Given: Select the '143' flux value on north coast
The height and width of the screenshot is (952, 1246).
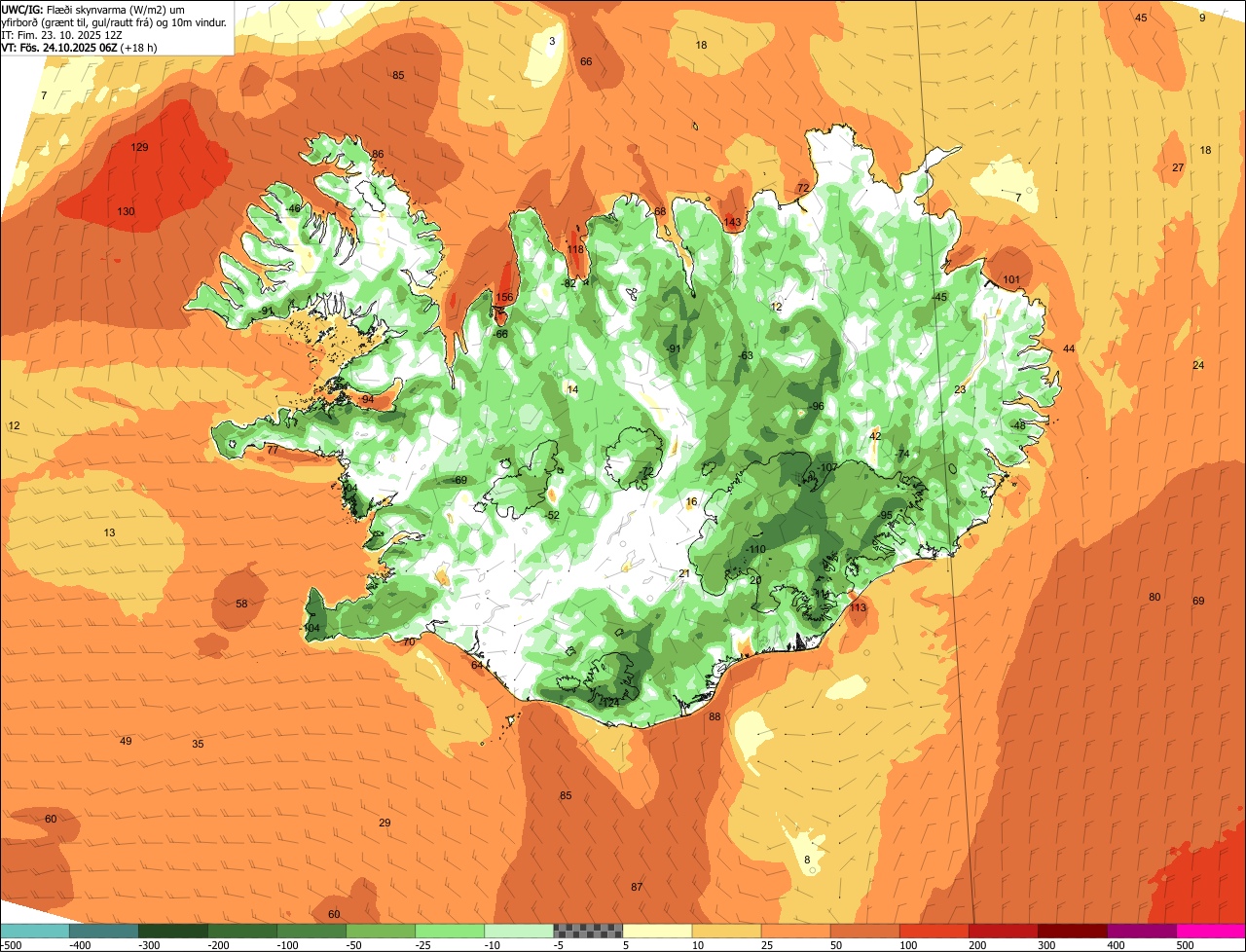Looking at the screenshot, I should (x=733, y=223).
